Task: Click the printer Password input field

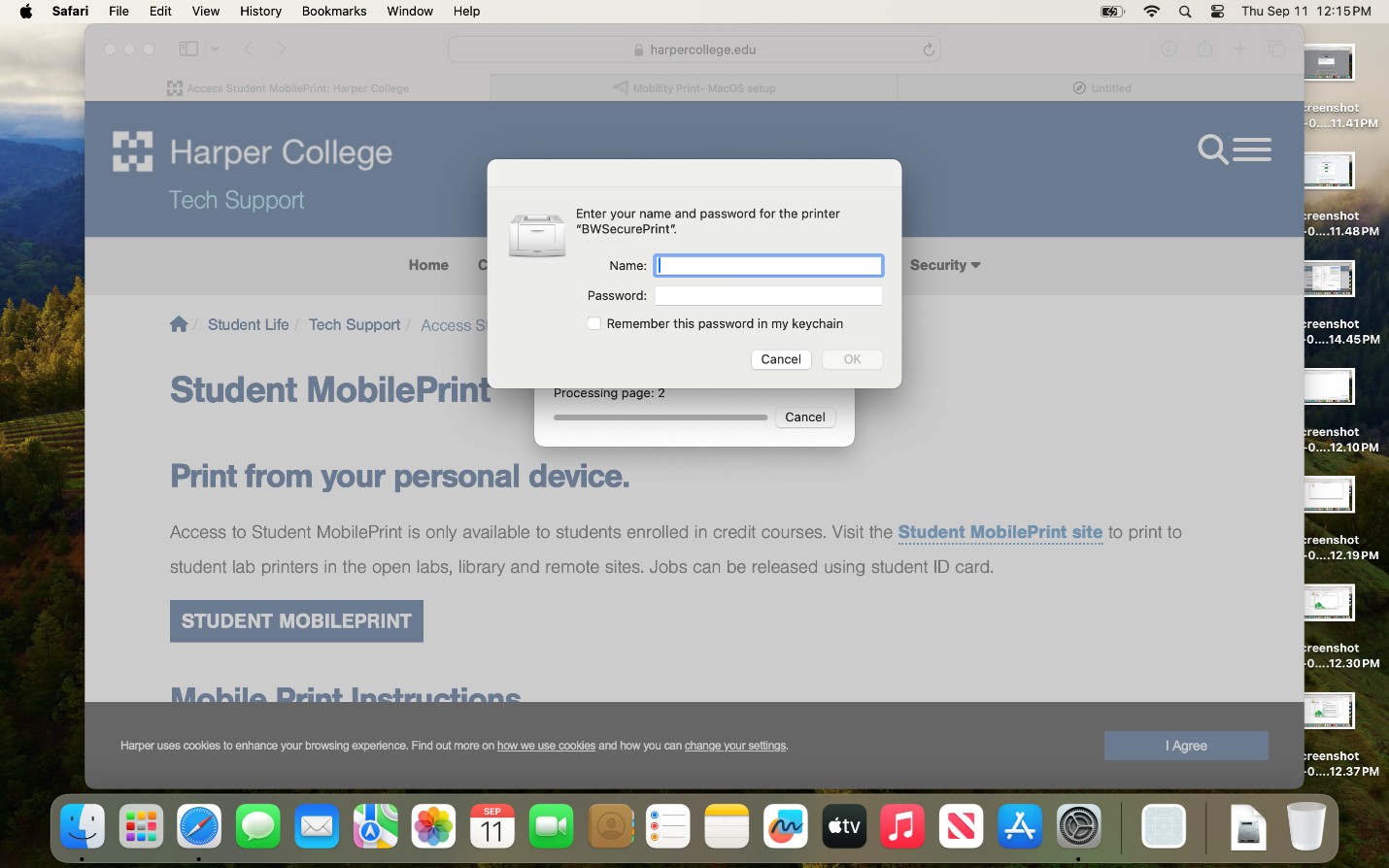Action: 767,295
